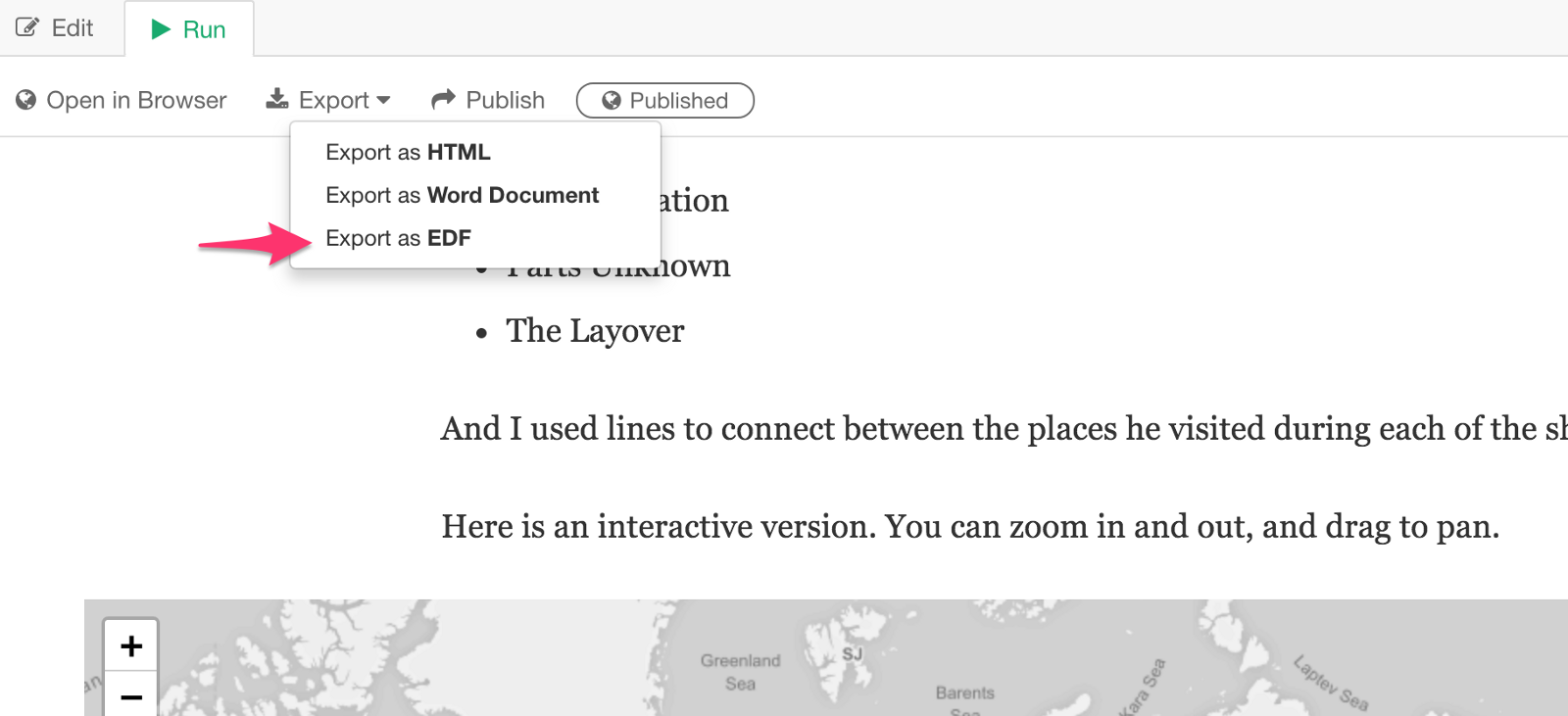This screenshot has width=1568, height=716.
Task: Click the curved arrow icon beside Publish
Action: 444,99
